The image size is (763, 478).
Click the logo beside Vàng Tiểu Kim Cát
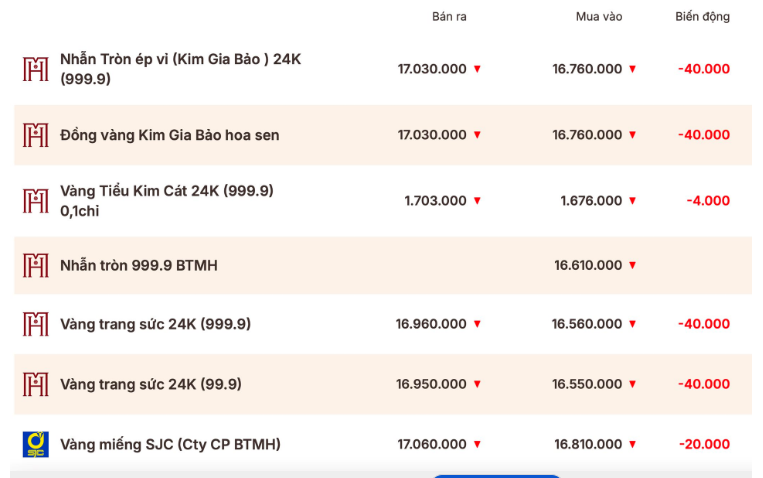point(36,200)
